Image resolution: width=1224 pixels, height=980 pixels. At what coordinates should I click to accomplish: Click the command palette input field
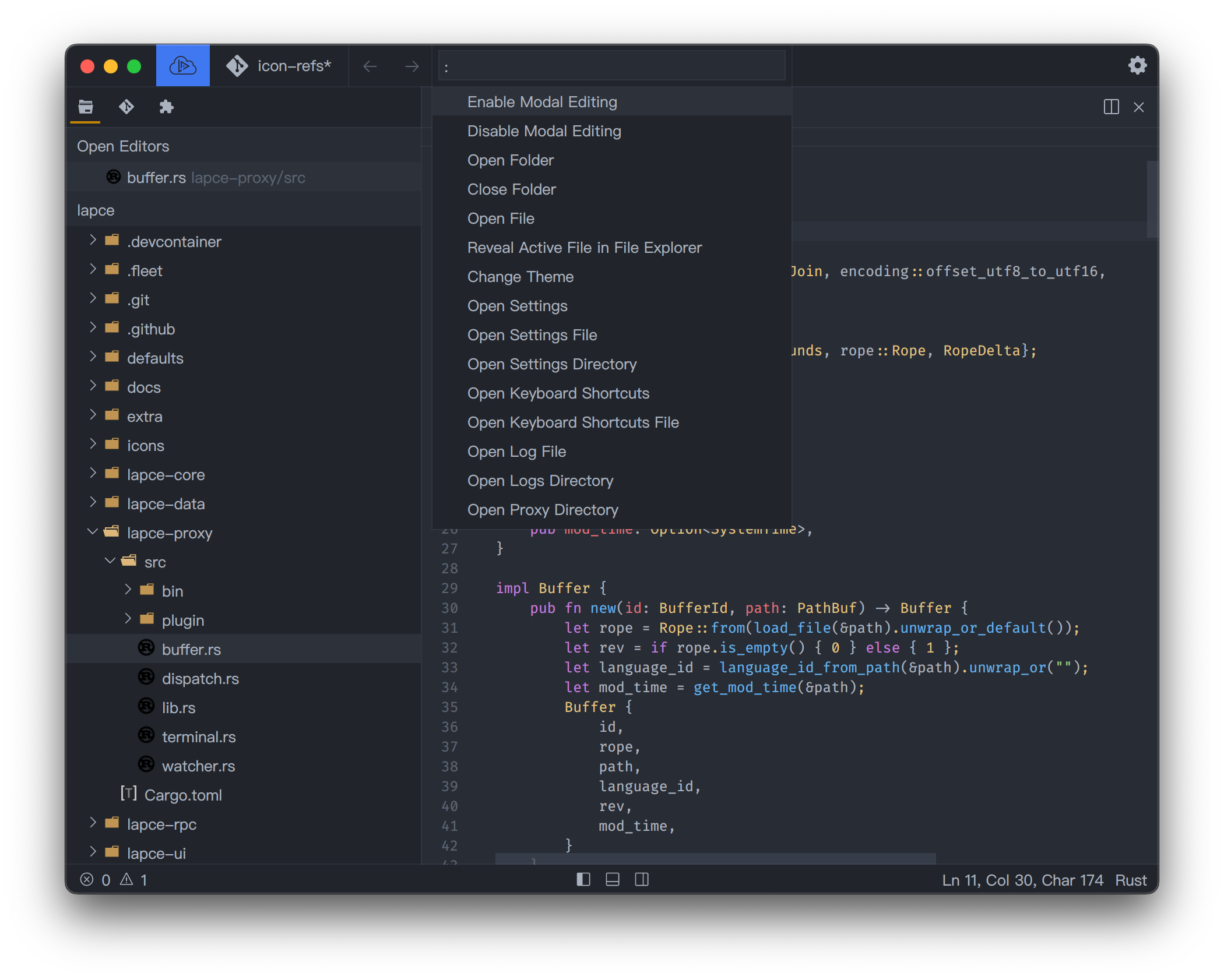click(x=611, y=66)
